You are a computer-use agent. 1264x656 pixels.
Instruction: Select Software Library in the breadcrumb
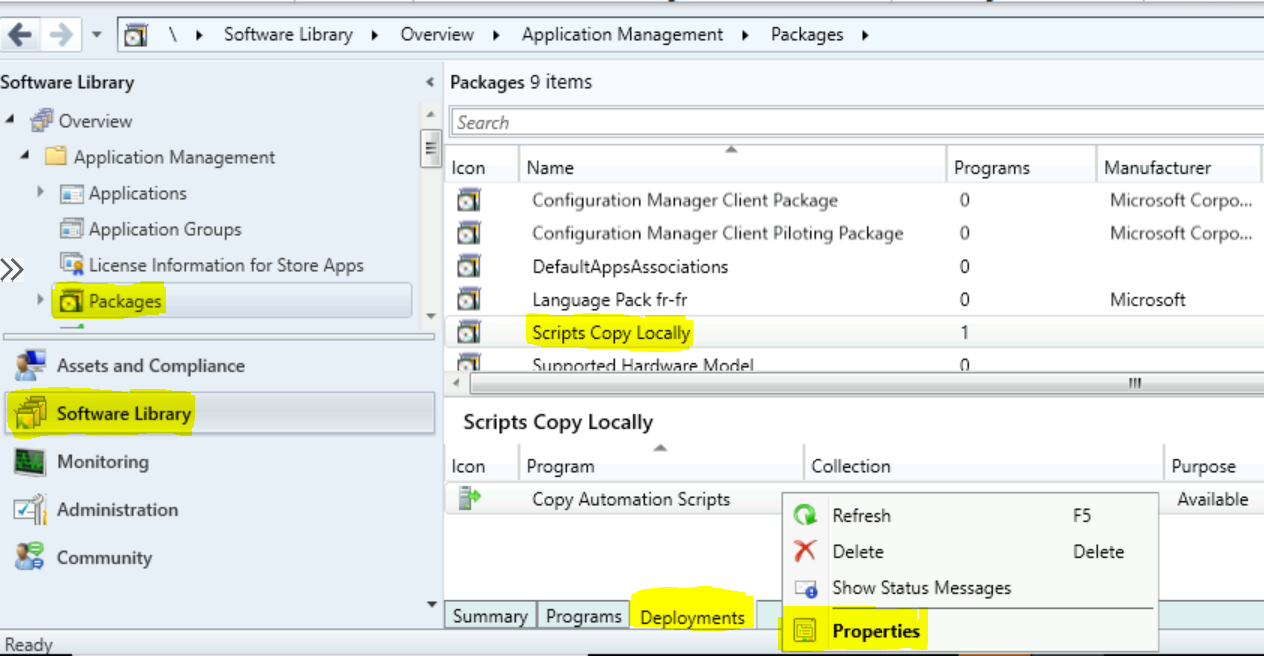[x=288, y=34]
